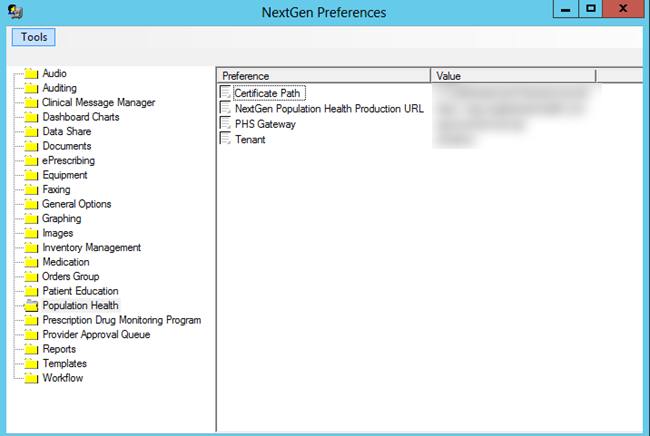
Task: Minimize the NextGen Preferences window
Action: point(565,9)
